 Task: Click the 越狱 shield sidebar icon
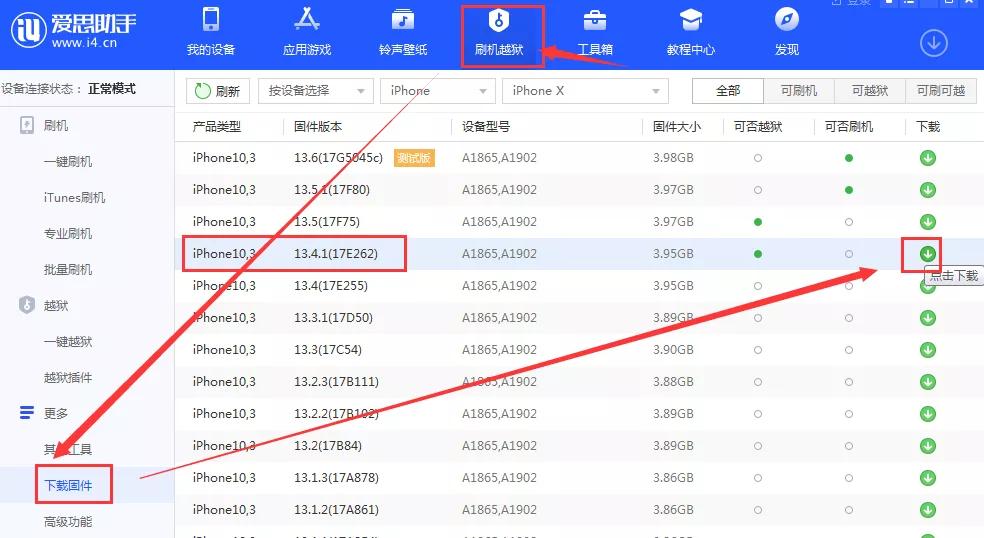(x=27, y=306)
